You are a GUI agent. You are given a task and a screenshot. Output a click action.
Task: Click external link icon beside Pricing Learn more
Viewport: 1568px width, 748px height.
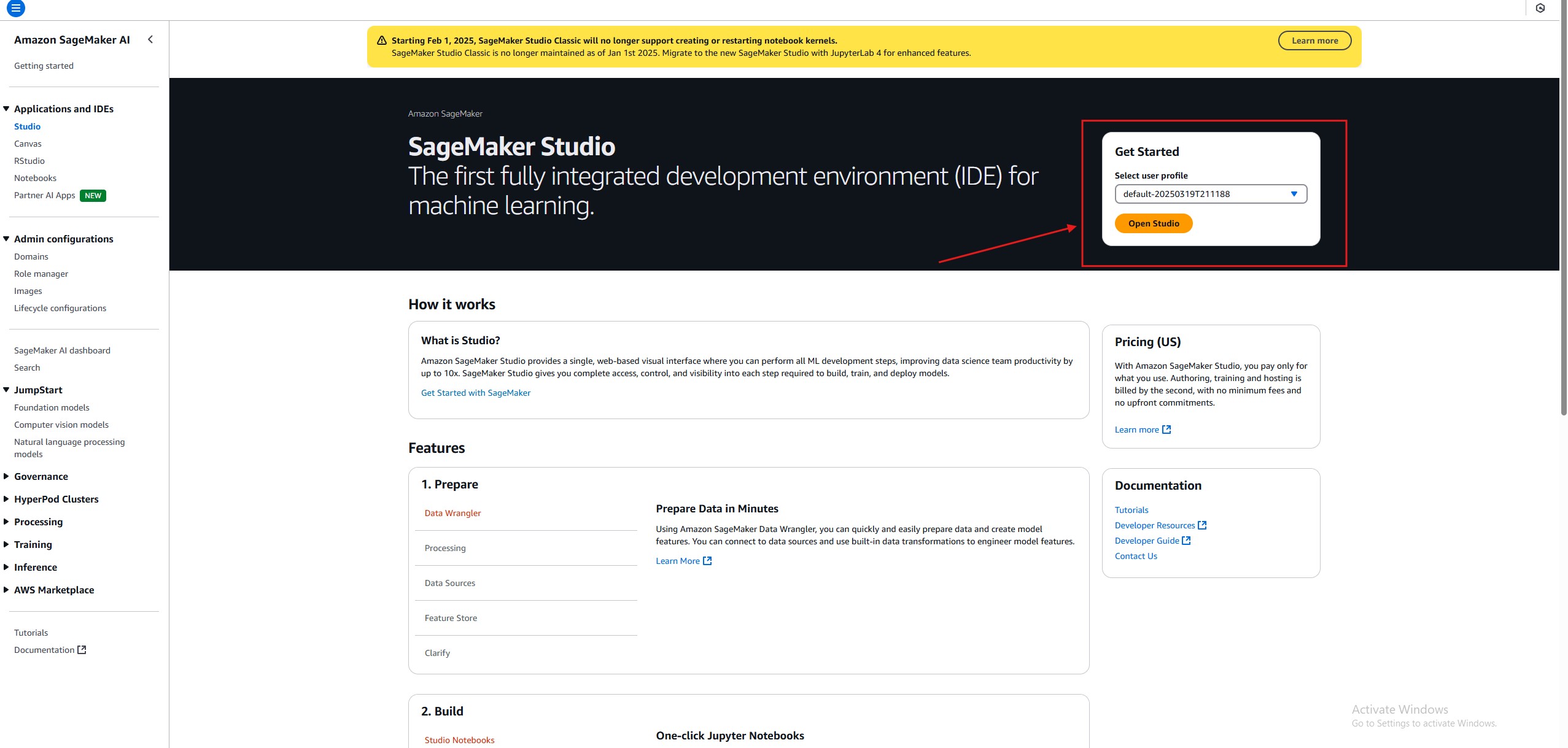(x=1166, y=430)
